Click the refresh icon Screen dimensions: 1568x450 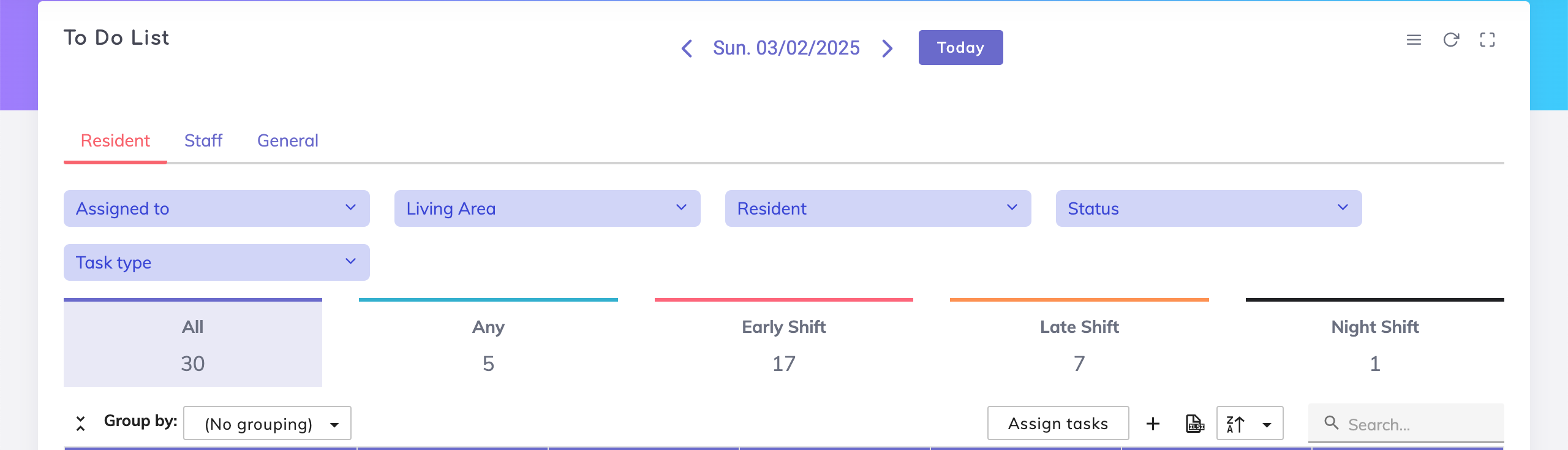click(x=1451, y=40)
